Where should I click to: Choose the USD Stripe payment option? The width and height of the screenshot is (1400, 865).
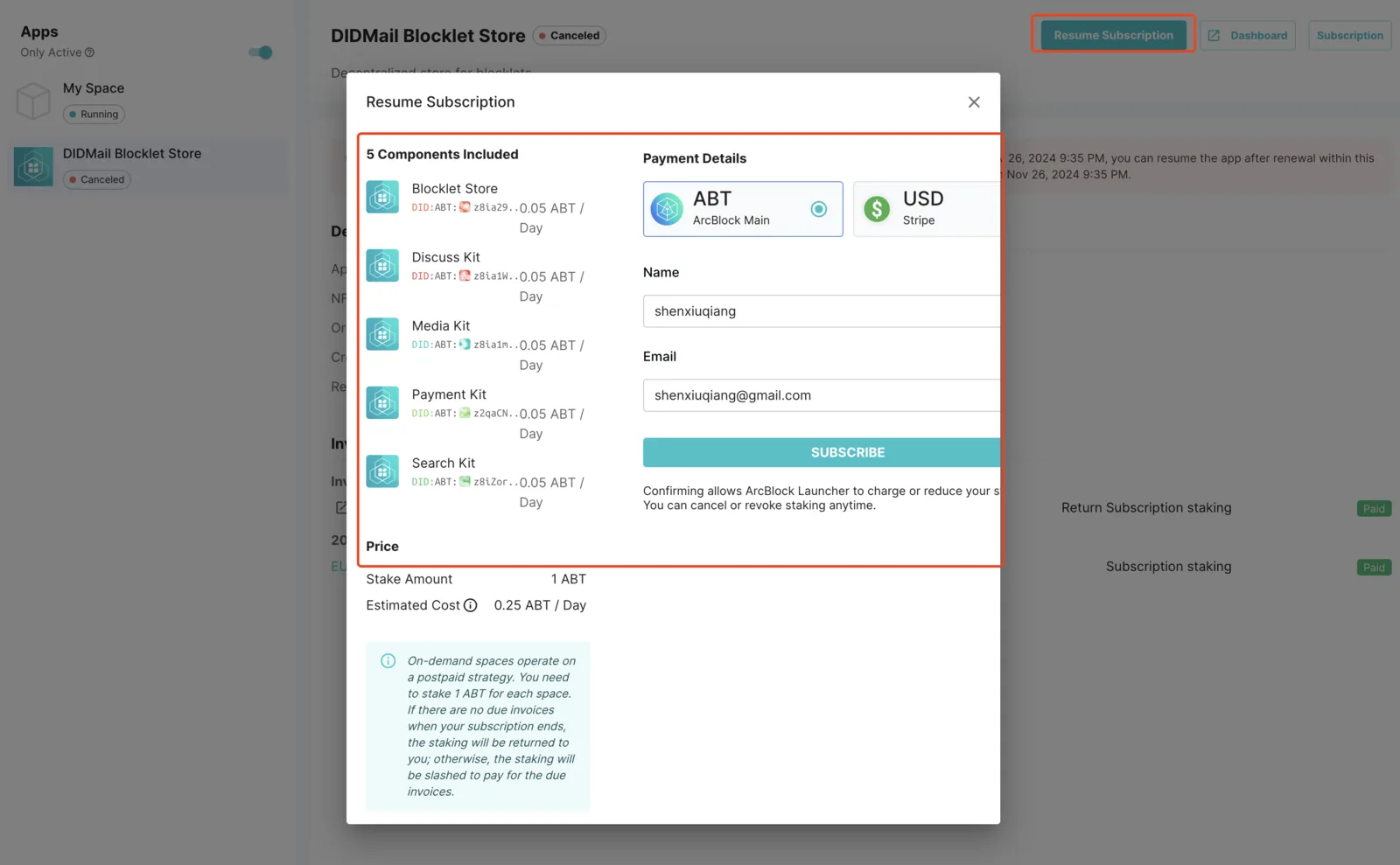pos(927,209)
